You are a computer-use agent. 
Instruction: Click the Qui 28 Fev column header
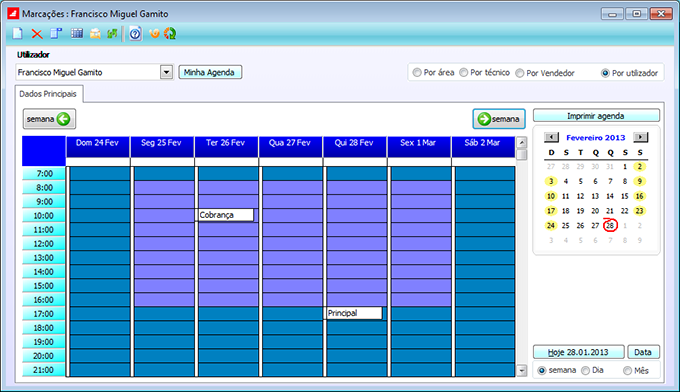[x=354, y=147]
